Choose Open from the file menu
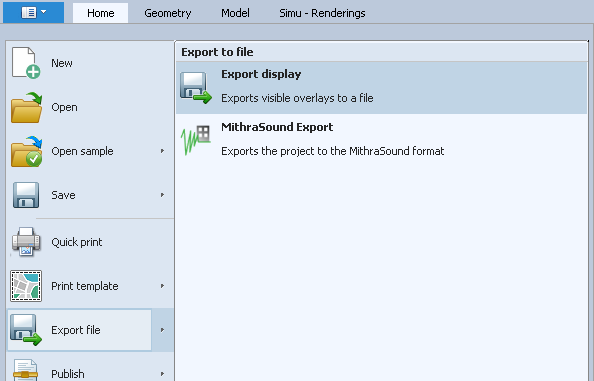This screenshot has width=594, height=381. coord(90,108)
